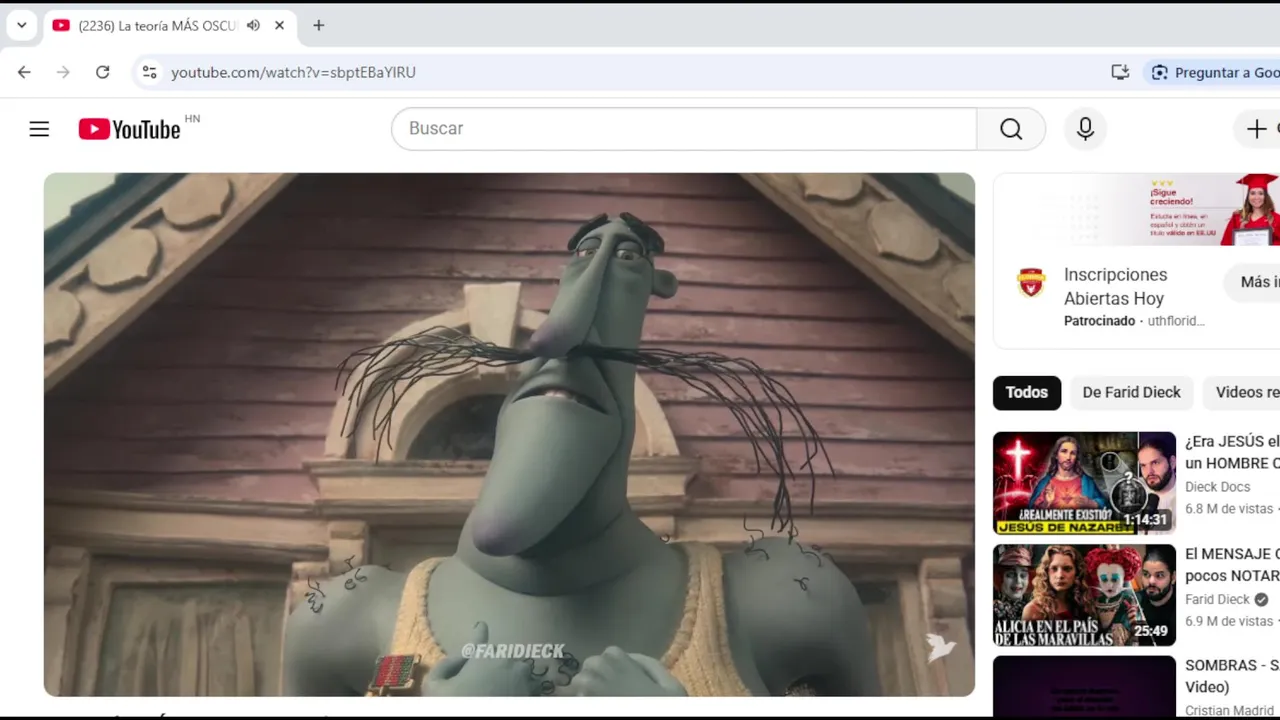Screen dimensions: 1280x720
Task: Go to Farid Dieck channel name
Action: click(x=1217, y=599)
